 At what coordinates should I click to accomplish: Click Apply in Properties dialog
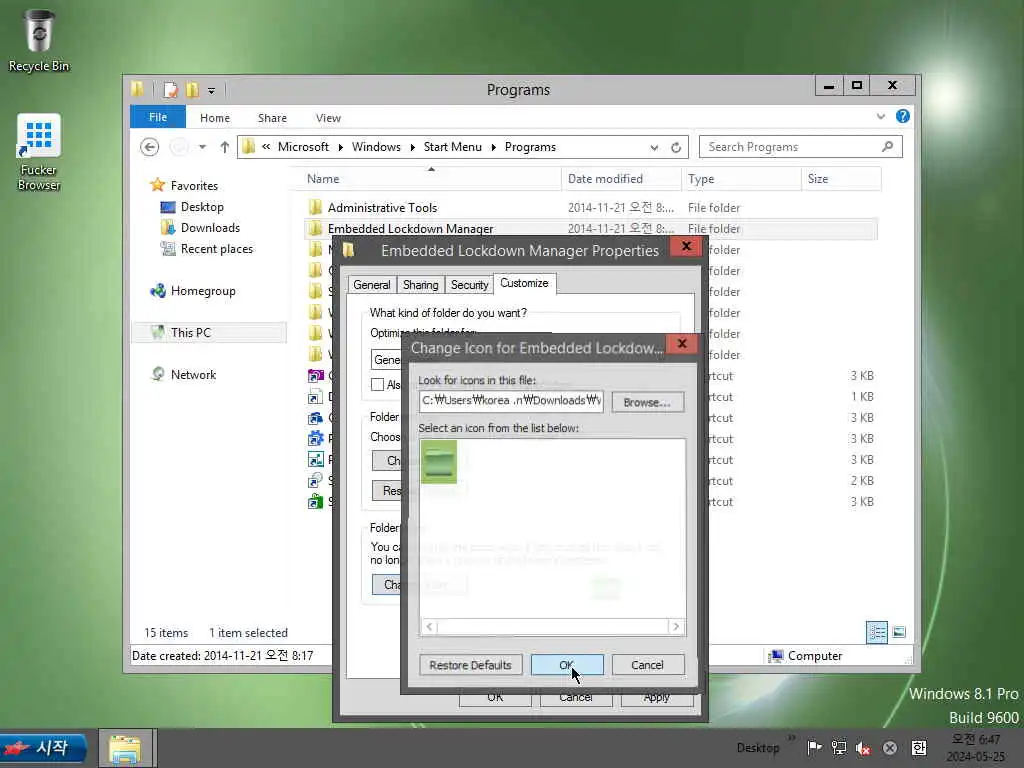coord(656,697)
